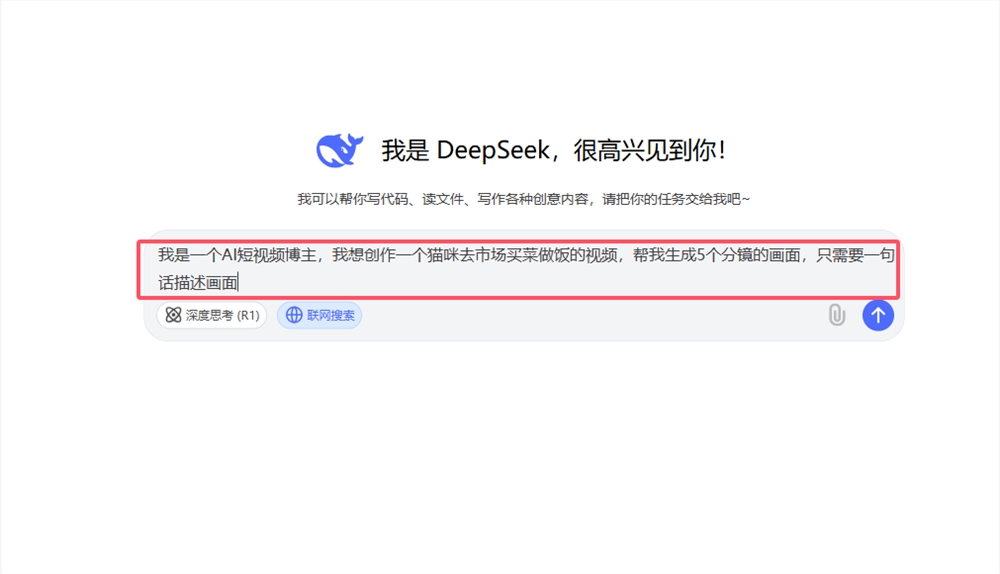
Task: Focus the chat prompt input box
Action: pyautogui.click(x=518, y=269)
